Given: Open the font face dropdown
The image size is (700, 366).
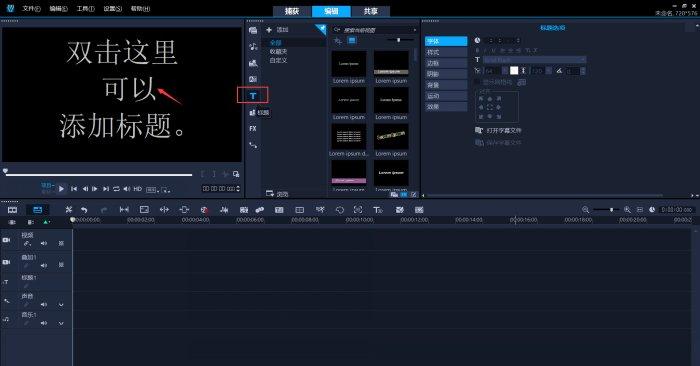Looking at the screenshot, I should (583, 59).
